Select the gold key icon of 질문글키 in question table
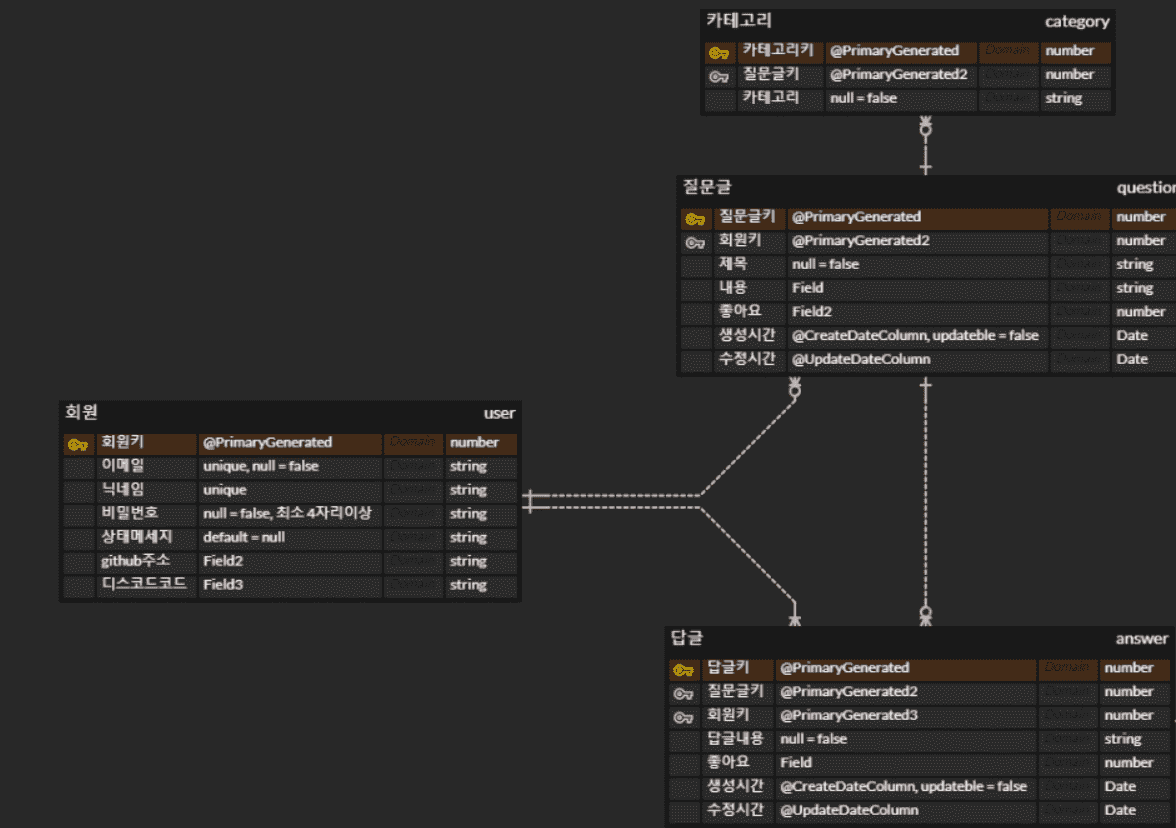The height and width of the screenshot is (828, 1176). (x=695, y=219)
